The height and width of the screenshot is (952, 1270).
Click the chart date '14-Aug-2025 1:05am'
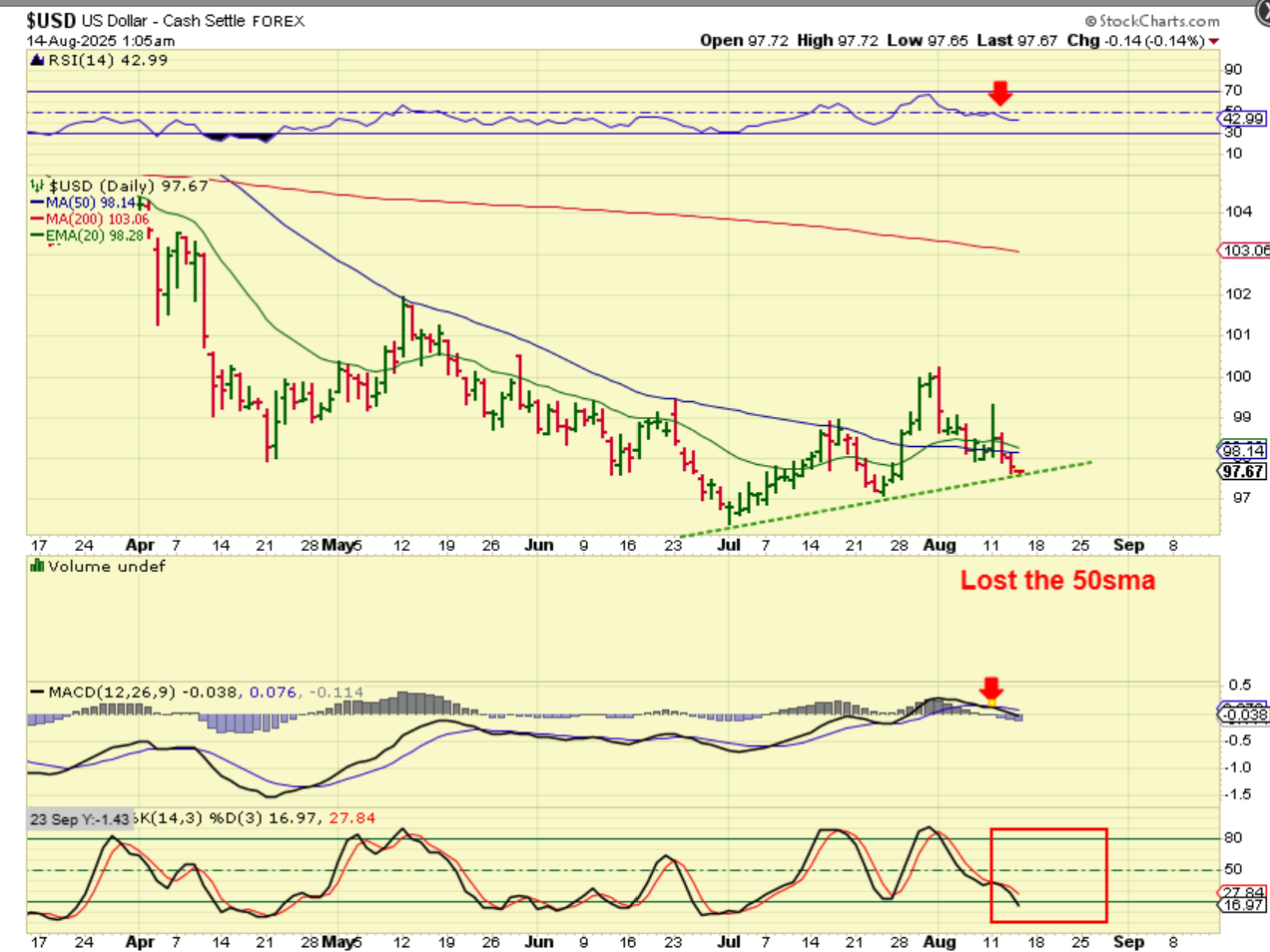click(x=101, y=41)
